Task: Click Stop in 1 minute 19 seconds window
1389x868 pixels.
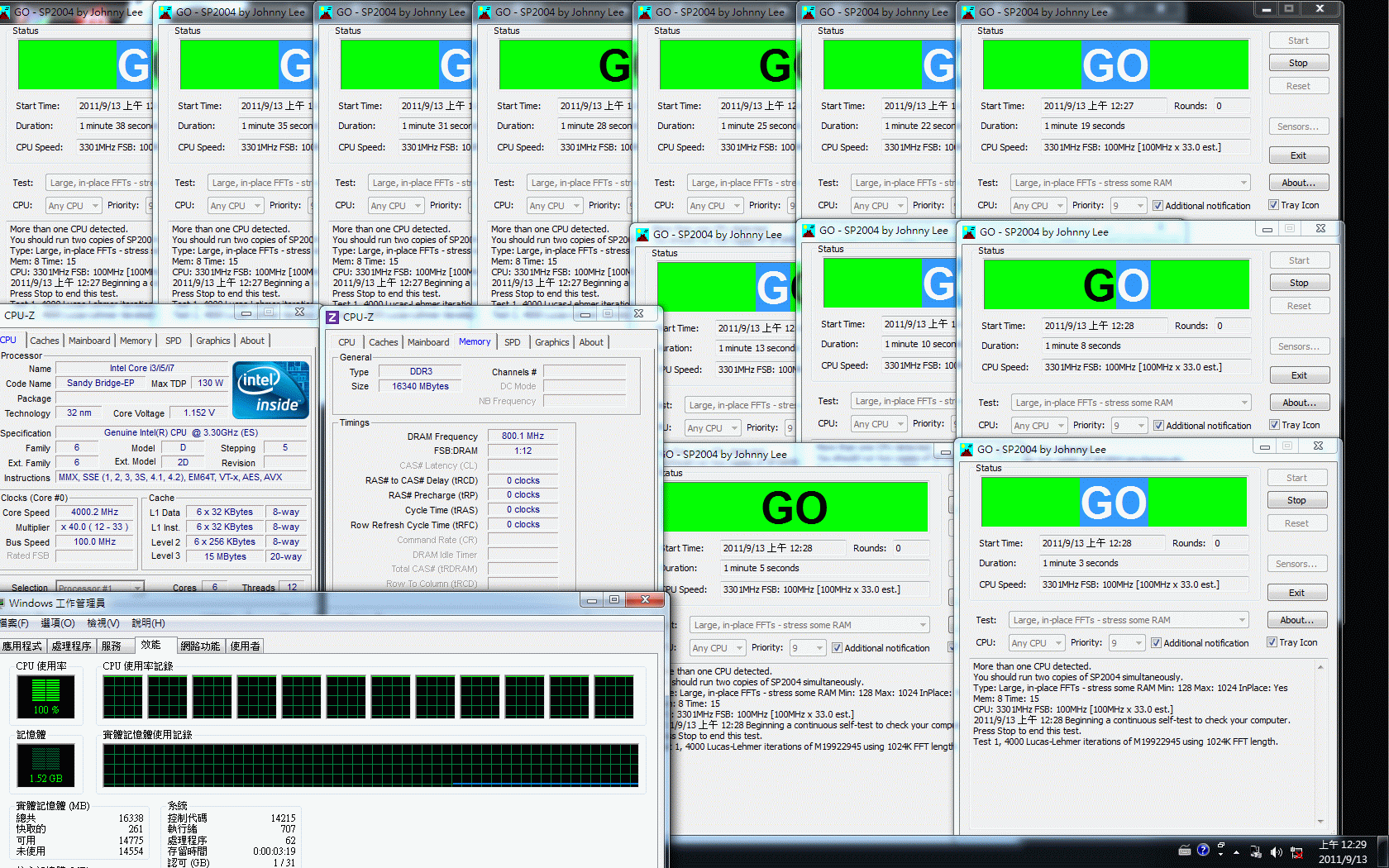Action: tap(1298, 63)
